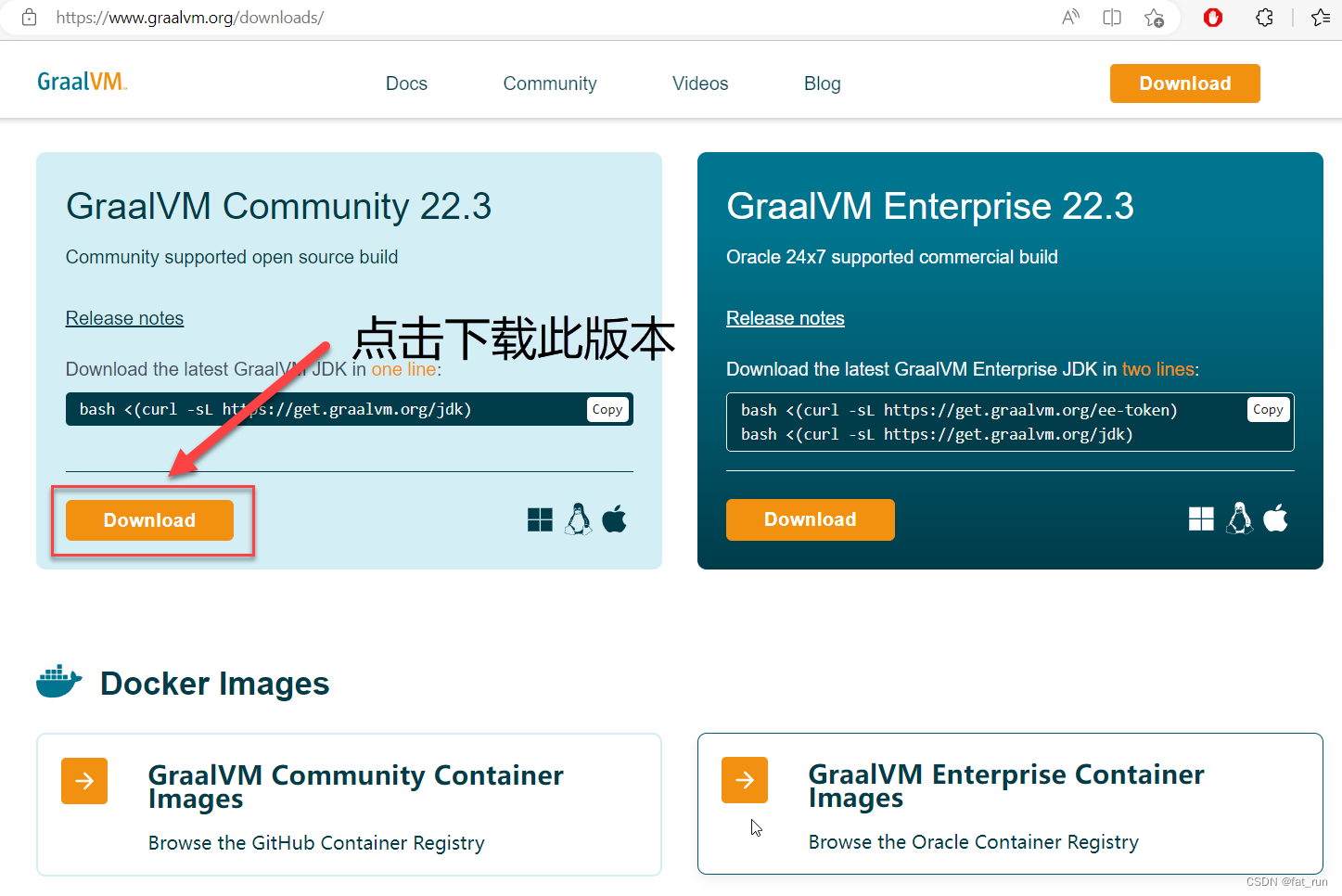Click the 'Docker Images' heading
The image size is (1342, 896).
coord(214,684)
